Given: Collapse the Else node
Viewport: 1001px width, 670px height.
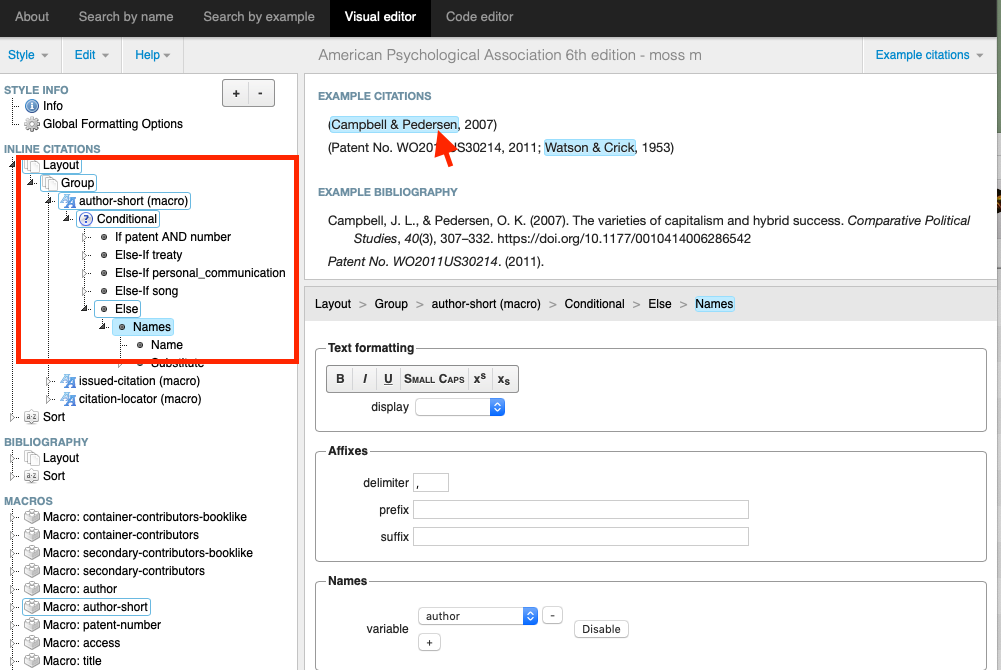Looking at the screenshot, I should coord(85,309).
